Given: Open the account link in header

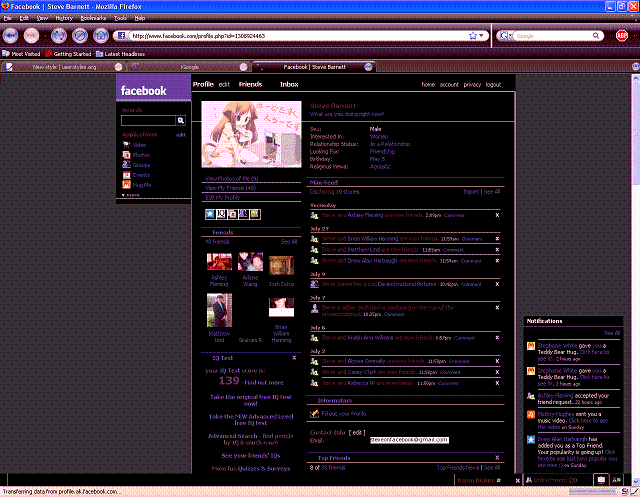Looking at the screenshot, I should click(449, 84).
